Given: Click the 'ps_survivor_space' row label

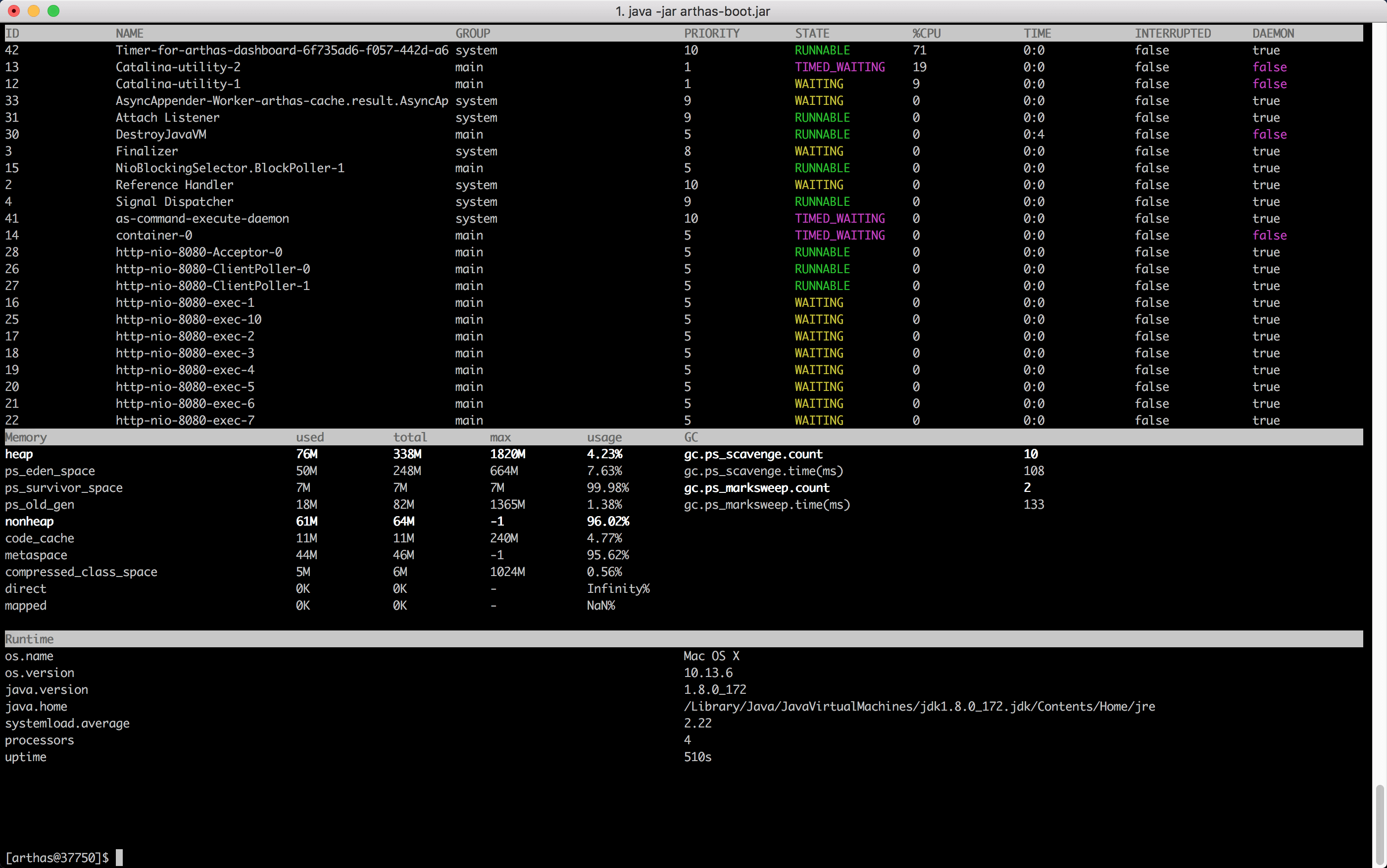Looking at the screenshot, I should [x=64, y=488].
